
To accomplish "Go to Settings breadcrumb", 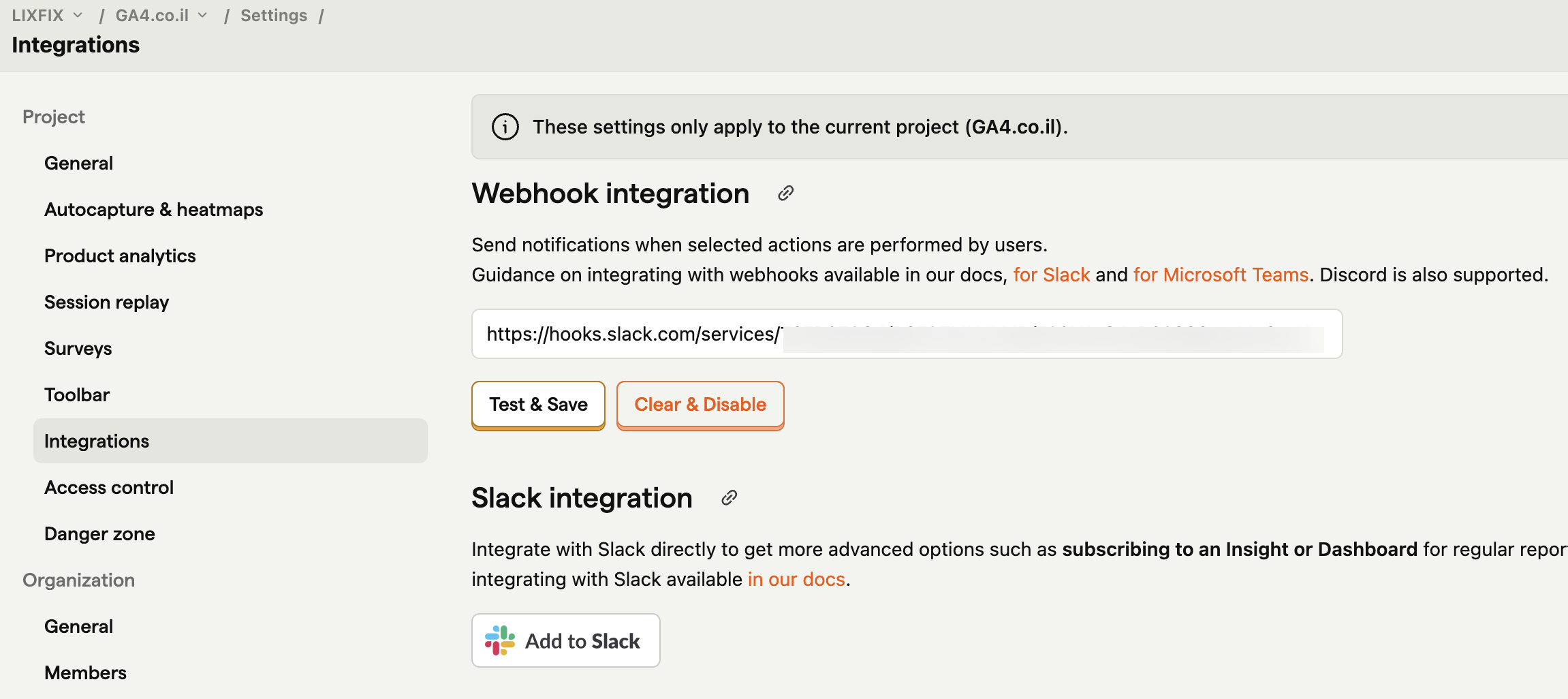I will point(274,15).
